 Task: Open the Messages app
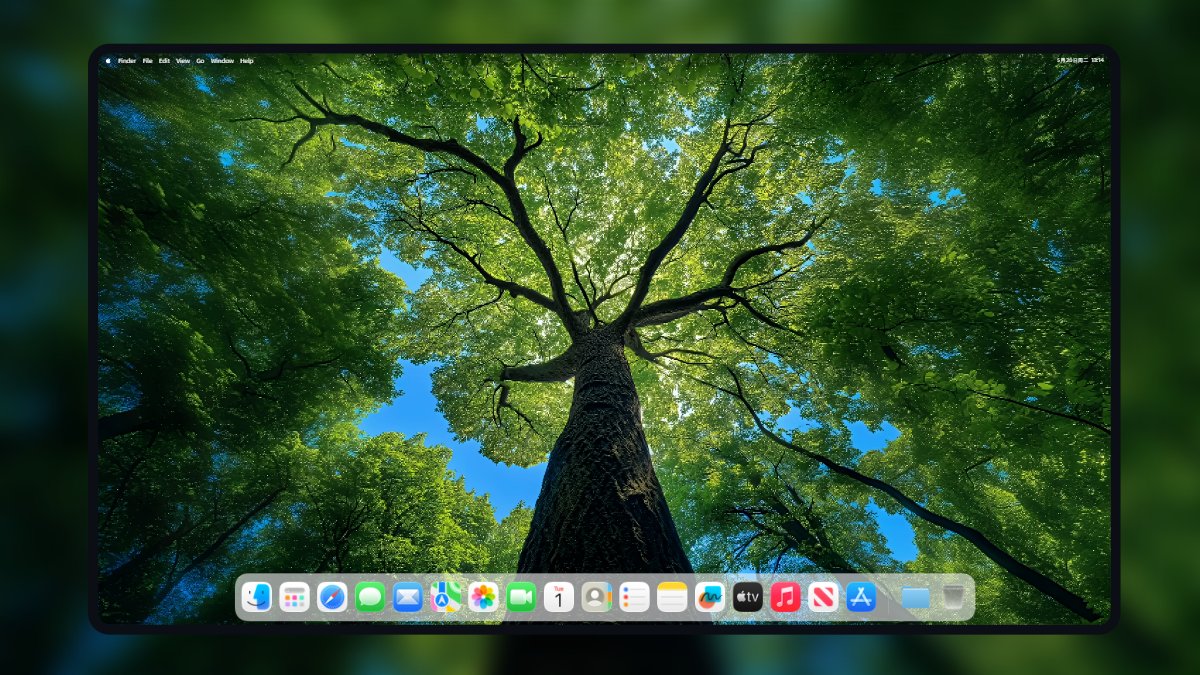tap(370, 598)
